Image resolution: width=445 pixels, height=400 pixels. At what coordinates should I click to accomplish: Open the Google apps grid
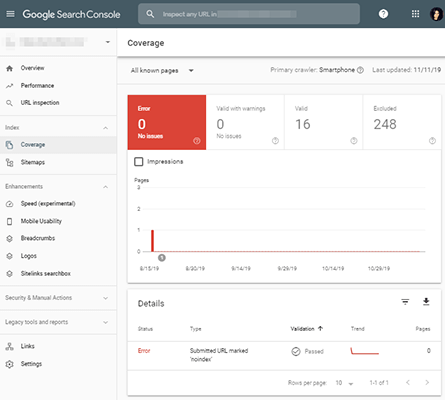(x=415, y=14)
